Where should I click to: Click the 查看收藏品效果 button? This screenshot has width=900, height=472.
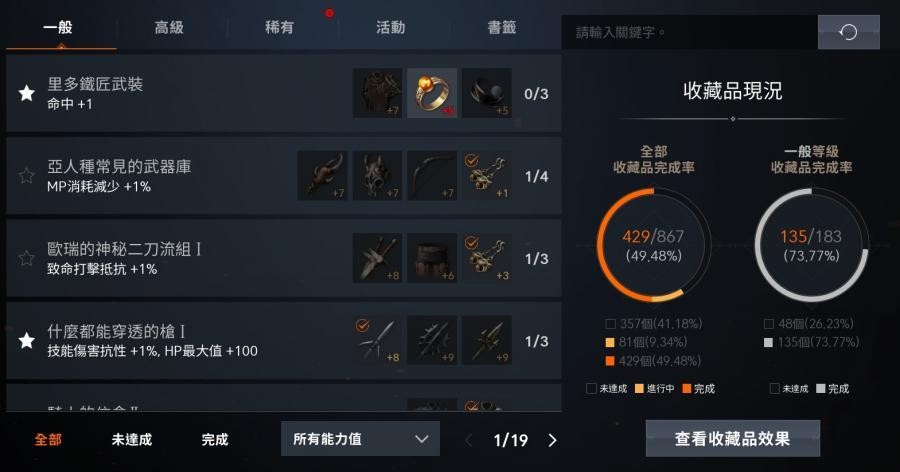[732, 439]
